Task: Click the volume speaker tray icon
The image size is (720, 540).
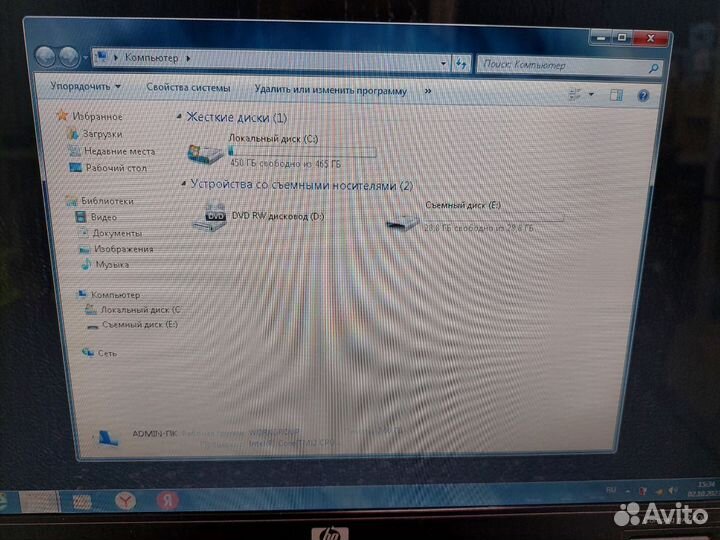Action: click(673, 490)
